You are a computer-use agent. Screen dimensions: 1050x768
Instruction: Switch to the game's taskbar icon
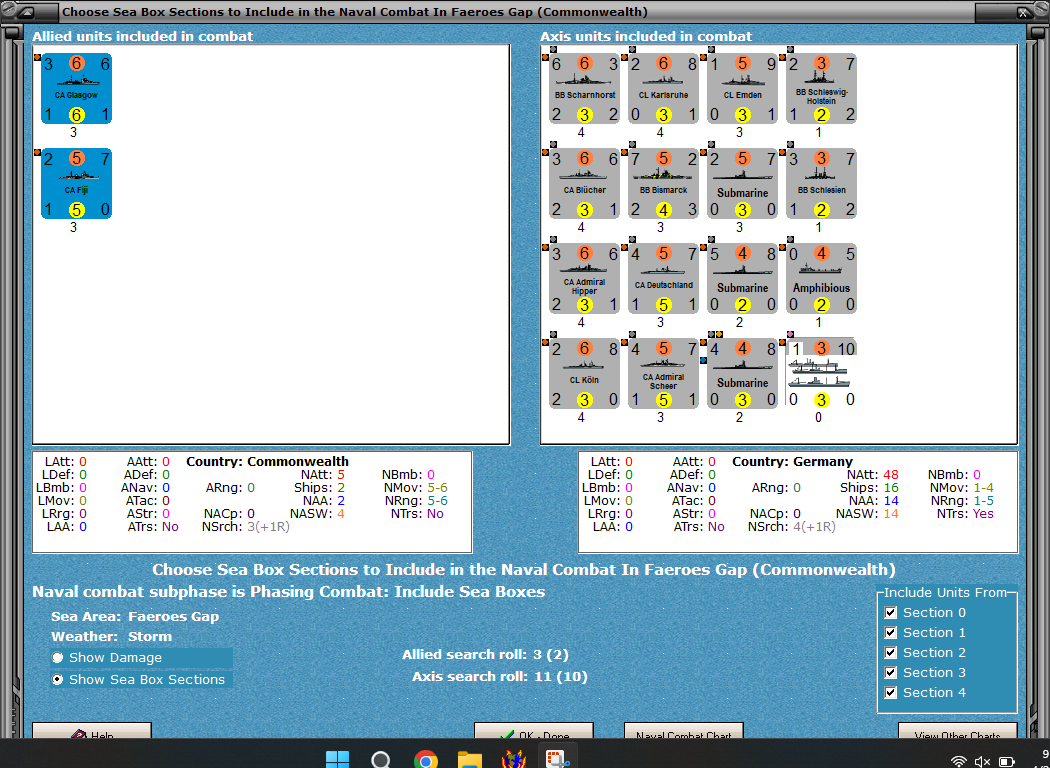[x=514, y=759]
